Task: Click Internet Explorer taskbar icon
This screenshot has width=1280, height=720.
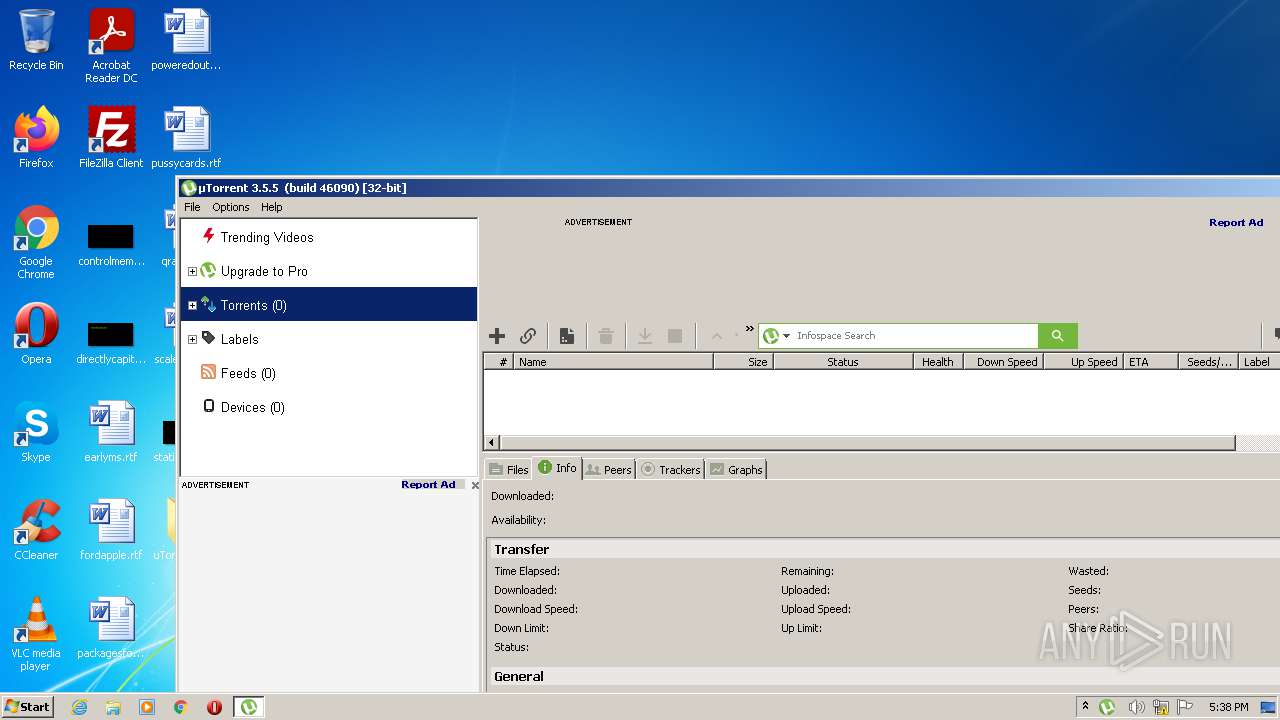Action: pyautogui.click(x=79, y=707)
